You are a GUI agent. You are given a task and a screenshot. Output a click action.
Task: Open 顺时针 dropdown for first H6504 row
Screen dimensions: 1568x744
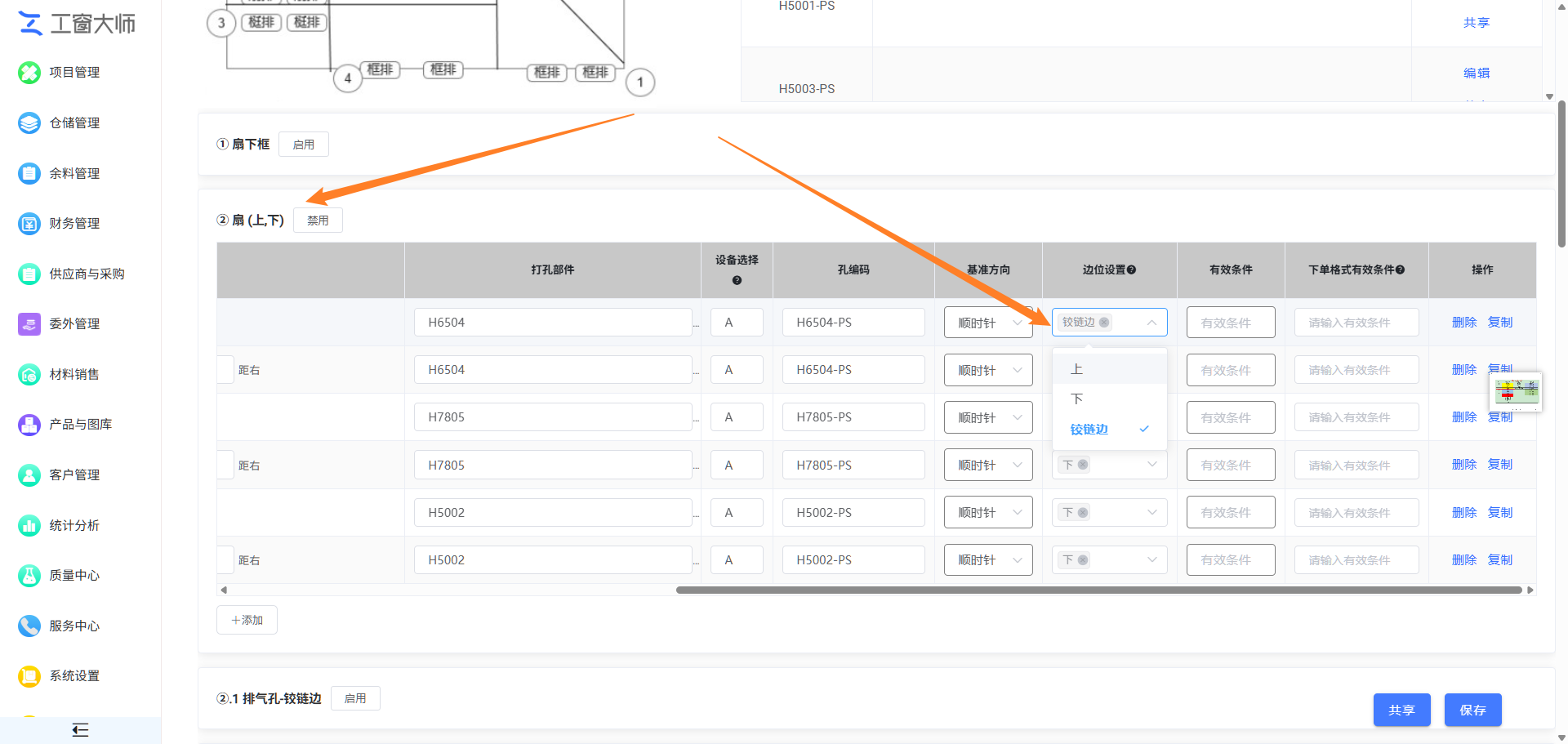tap(988, 323)
